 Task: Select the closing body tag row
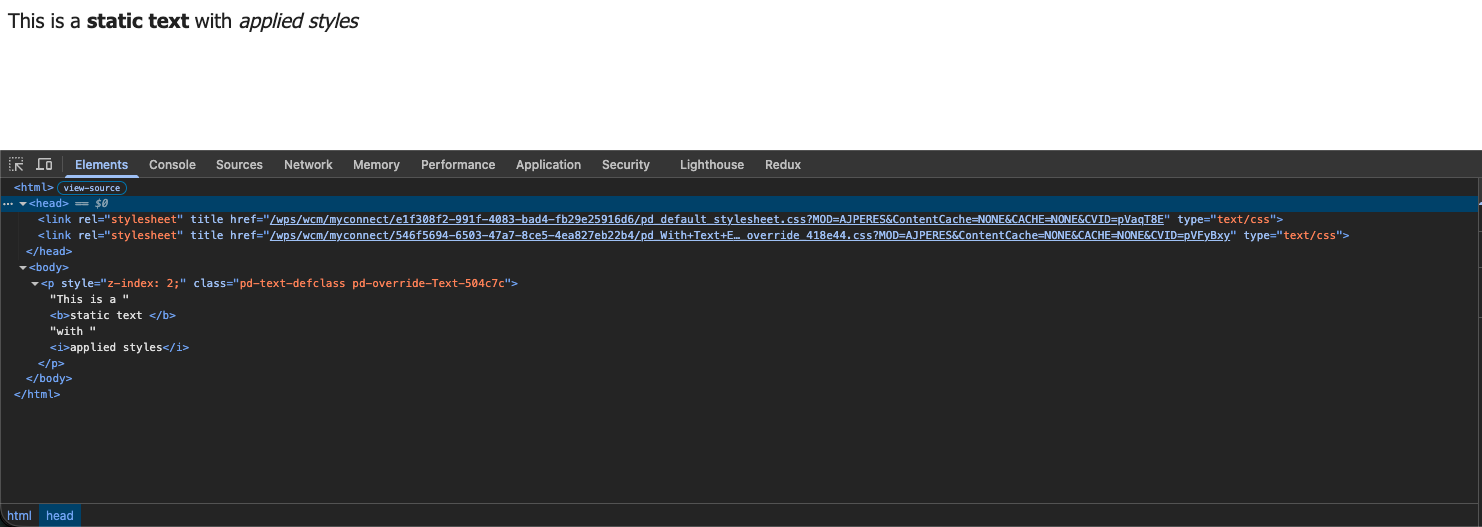coord(49,379)
